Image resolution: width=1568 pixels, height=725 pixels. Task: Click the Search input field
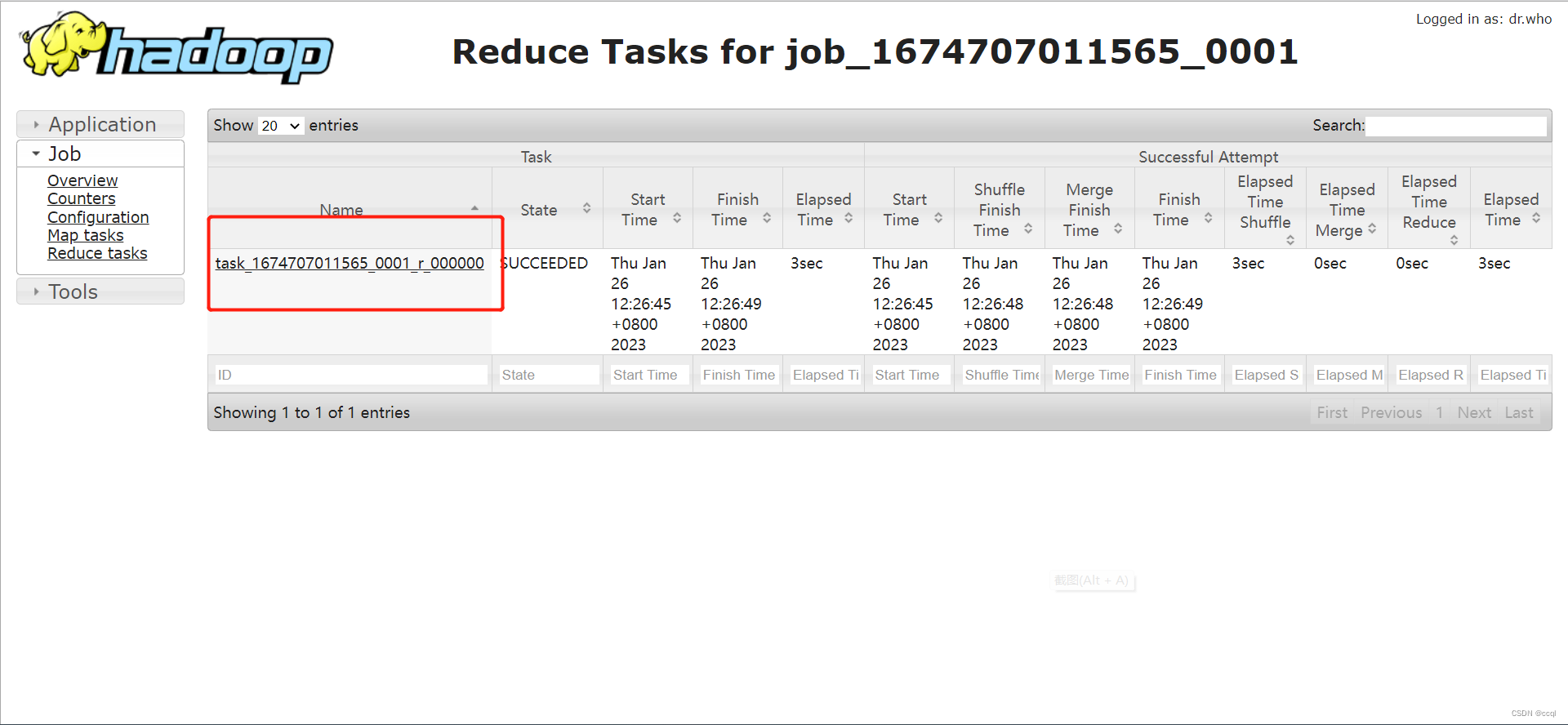point(1456,126)
